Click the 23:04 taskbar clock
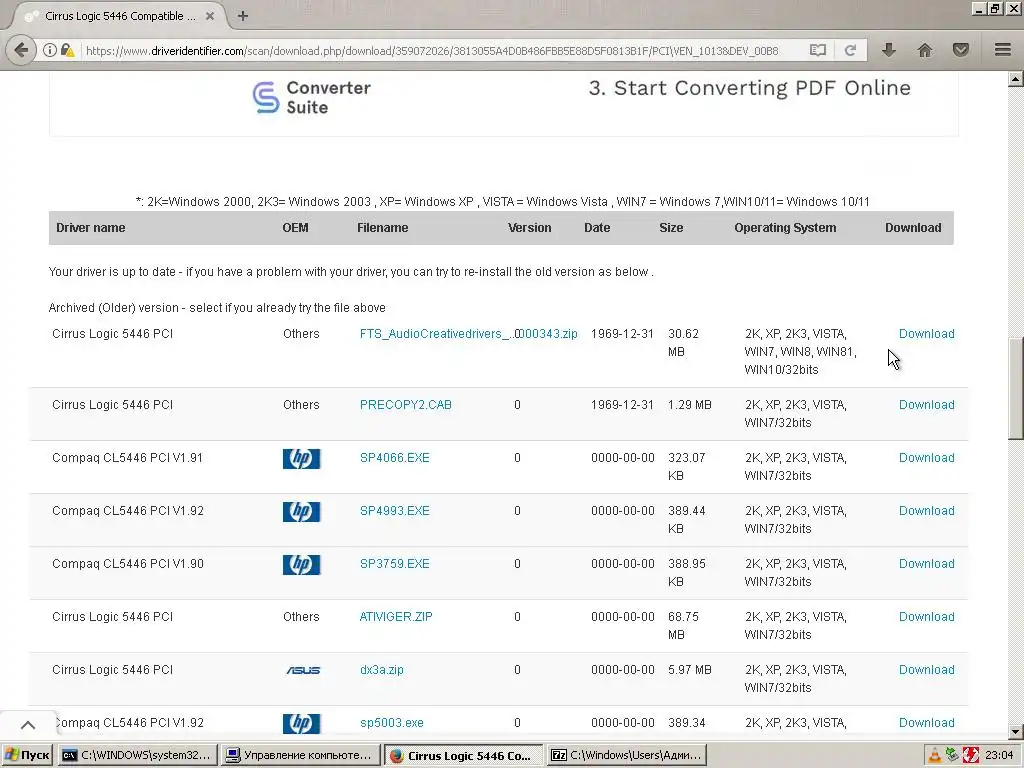The image size is (1024, 768). coord(999,756)
